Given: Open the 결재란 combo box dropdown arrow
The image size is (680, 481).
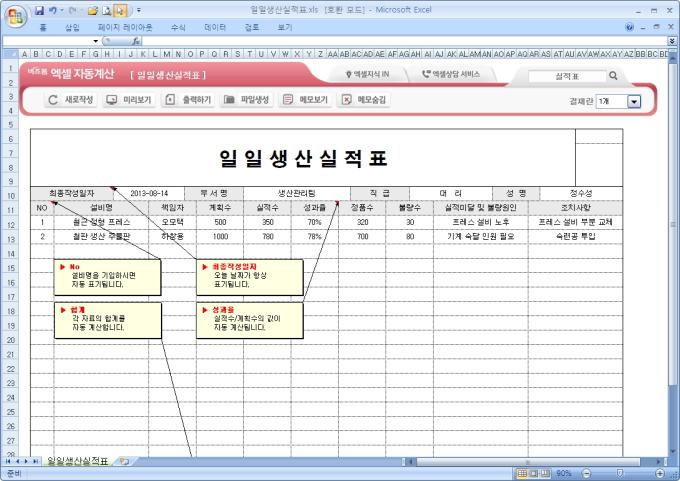Looking at the screenshot, I should [634, 101].
